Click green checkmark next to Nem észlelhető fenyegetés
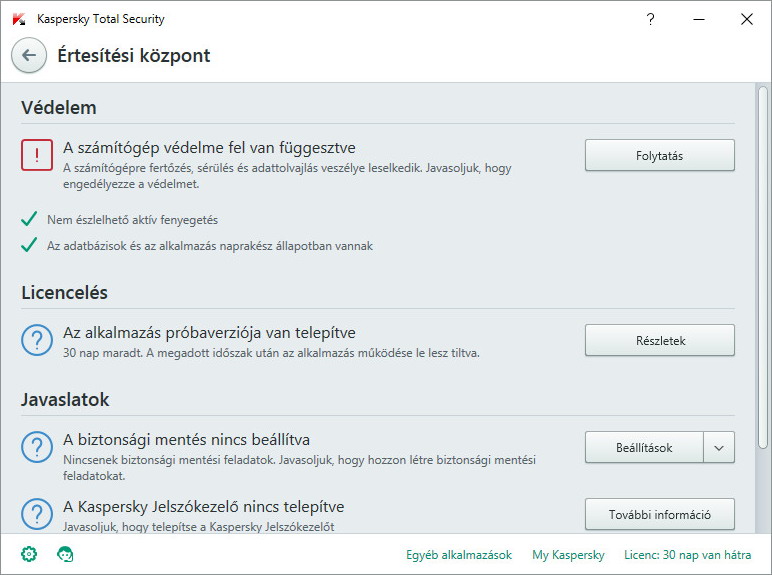 pyautogui.click(x=29, y=219)
